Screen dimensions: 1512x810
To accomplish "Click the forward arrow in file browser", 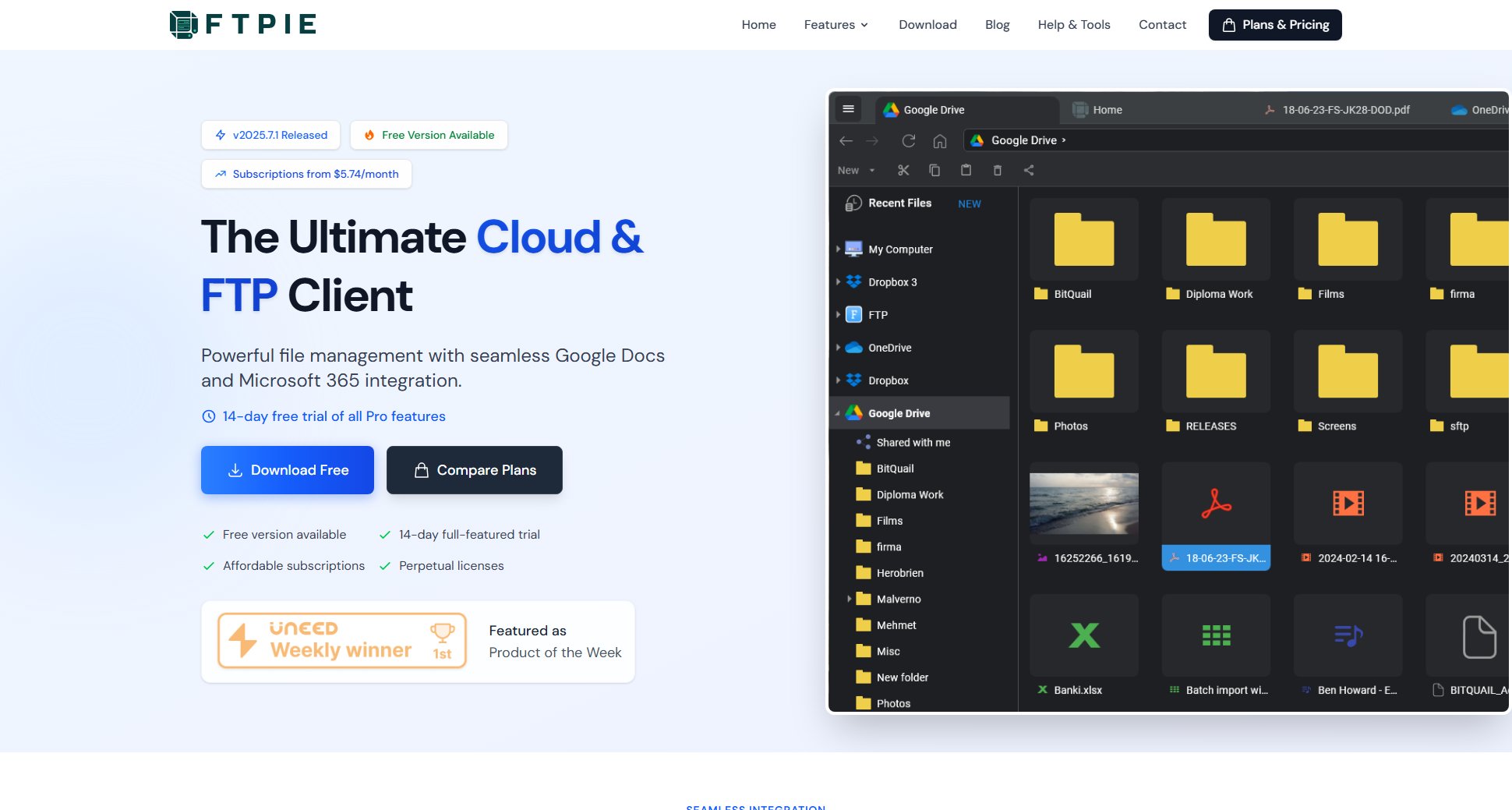I will click(x=872, y=140).
